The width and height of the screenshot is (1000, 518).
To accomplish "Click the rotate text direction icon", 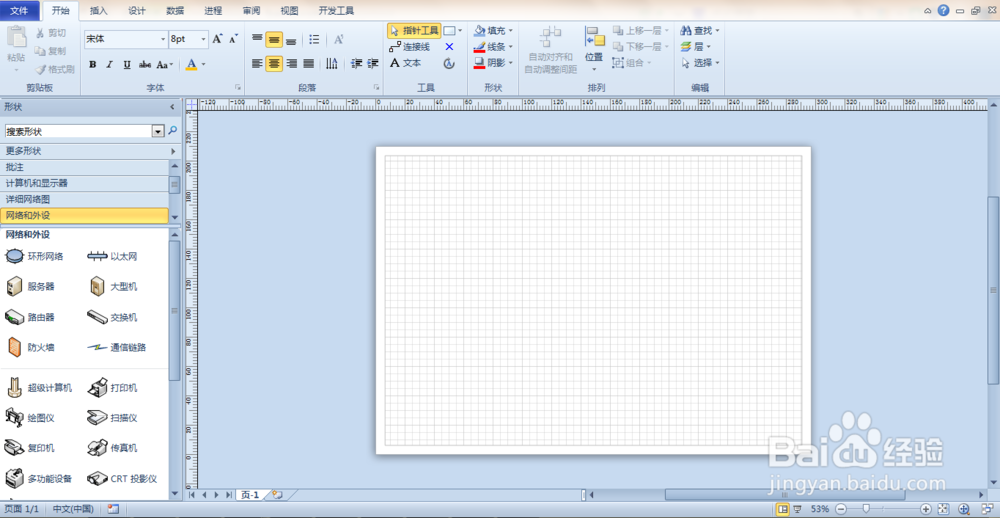I will (332, 63).
